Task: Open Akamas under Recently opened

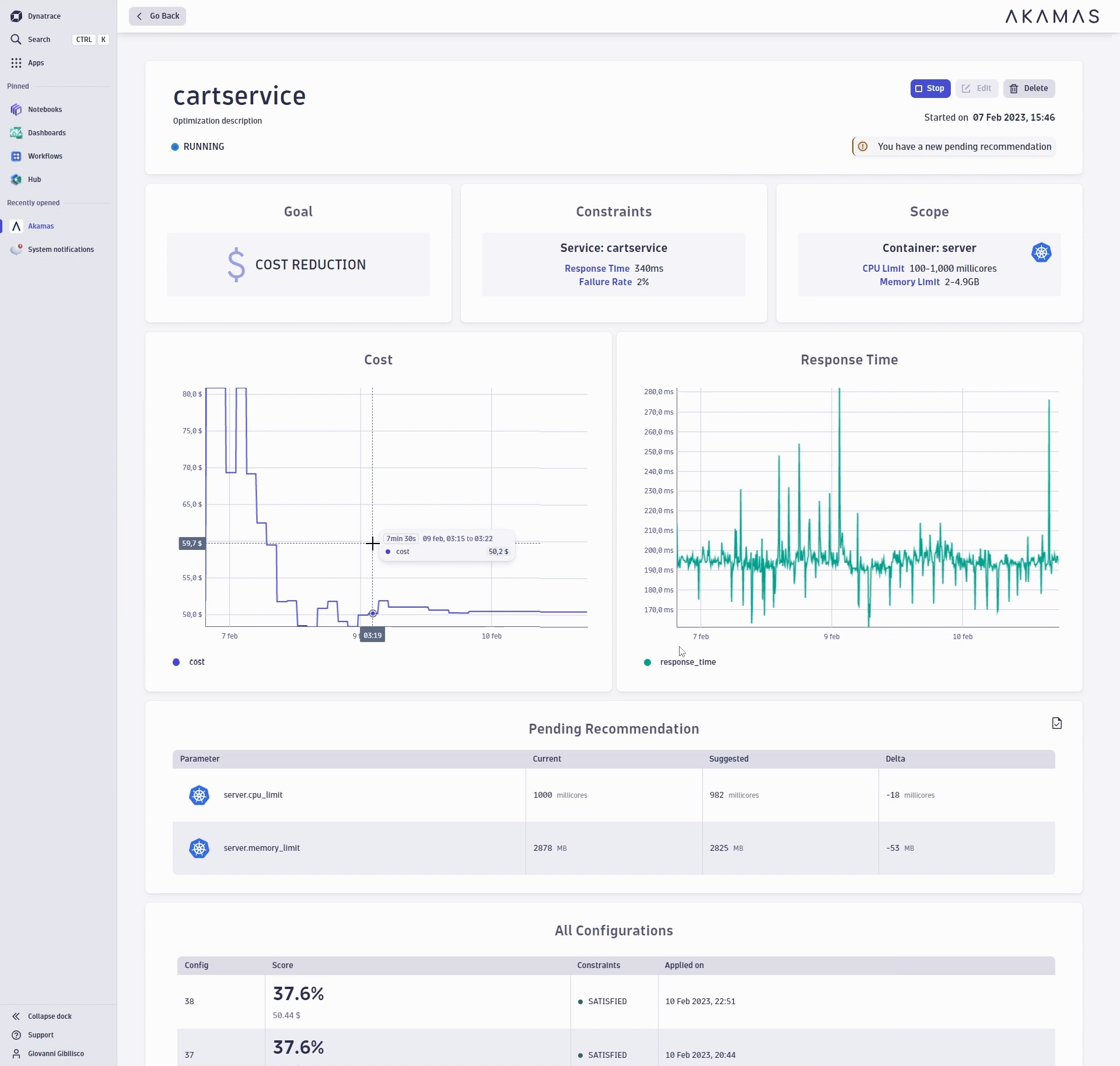Action: pos(41,226)
